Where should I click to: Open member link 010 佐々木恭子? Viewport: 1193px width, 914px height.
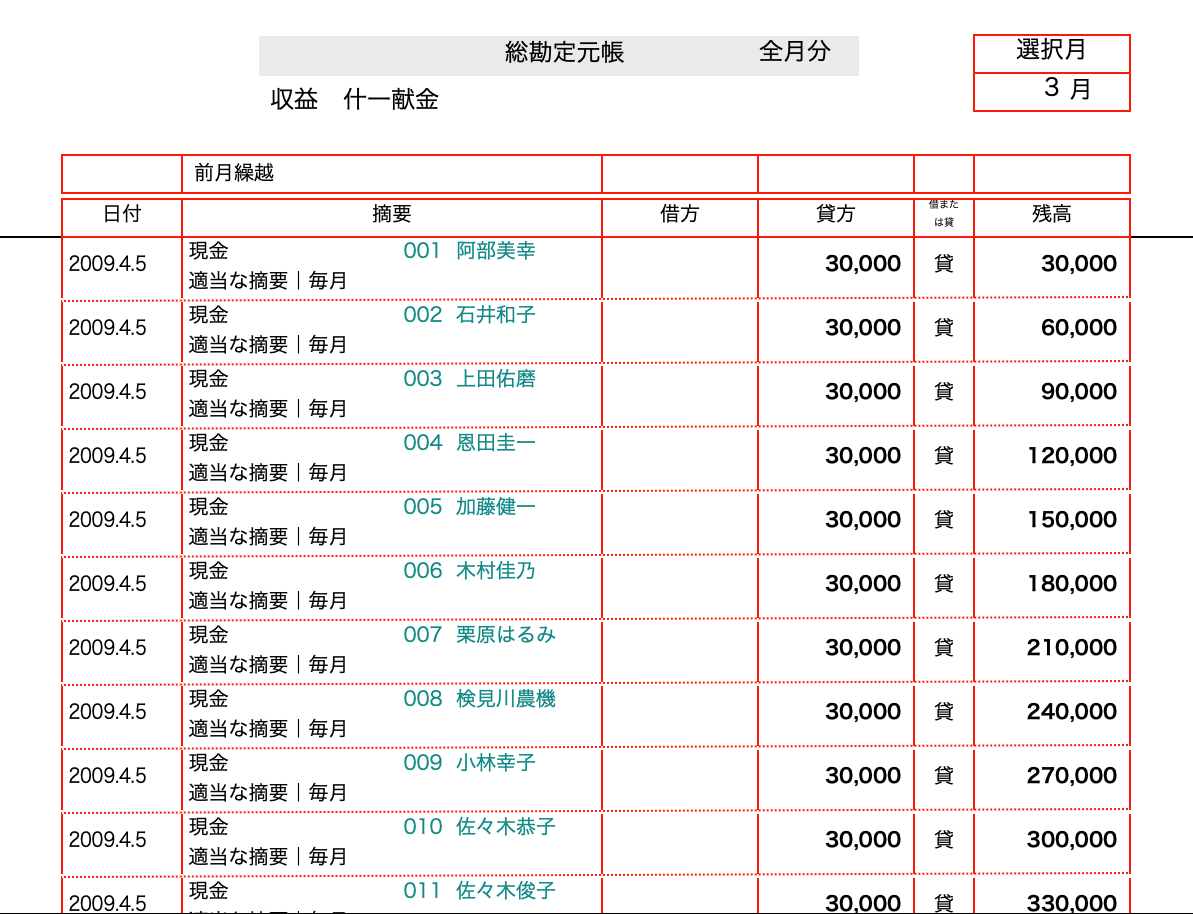pos(479,827)
